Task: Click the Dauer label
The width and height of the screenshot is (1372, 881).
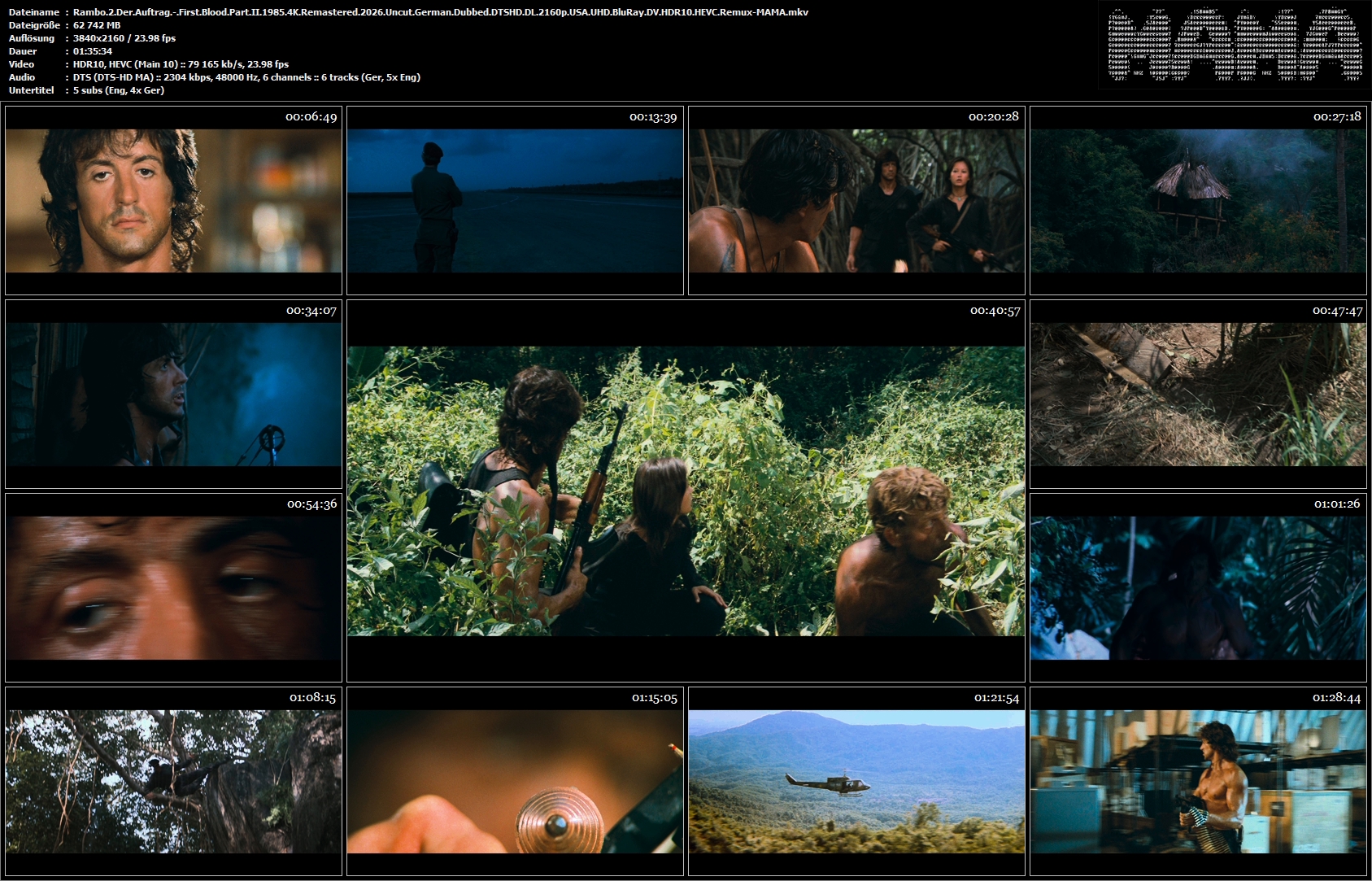Action: tap(23, 51)
